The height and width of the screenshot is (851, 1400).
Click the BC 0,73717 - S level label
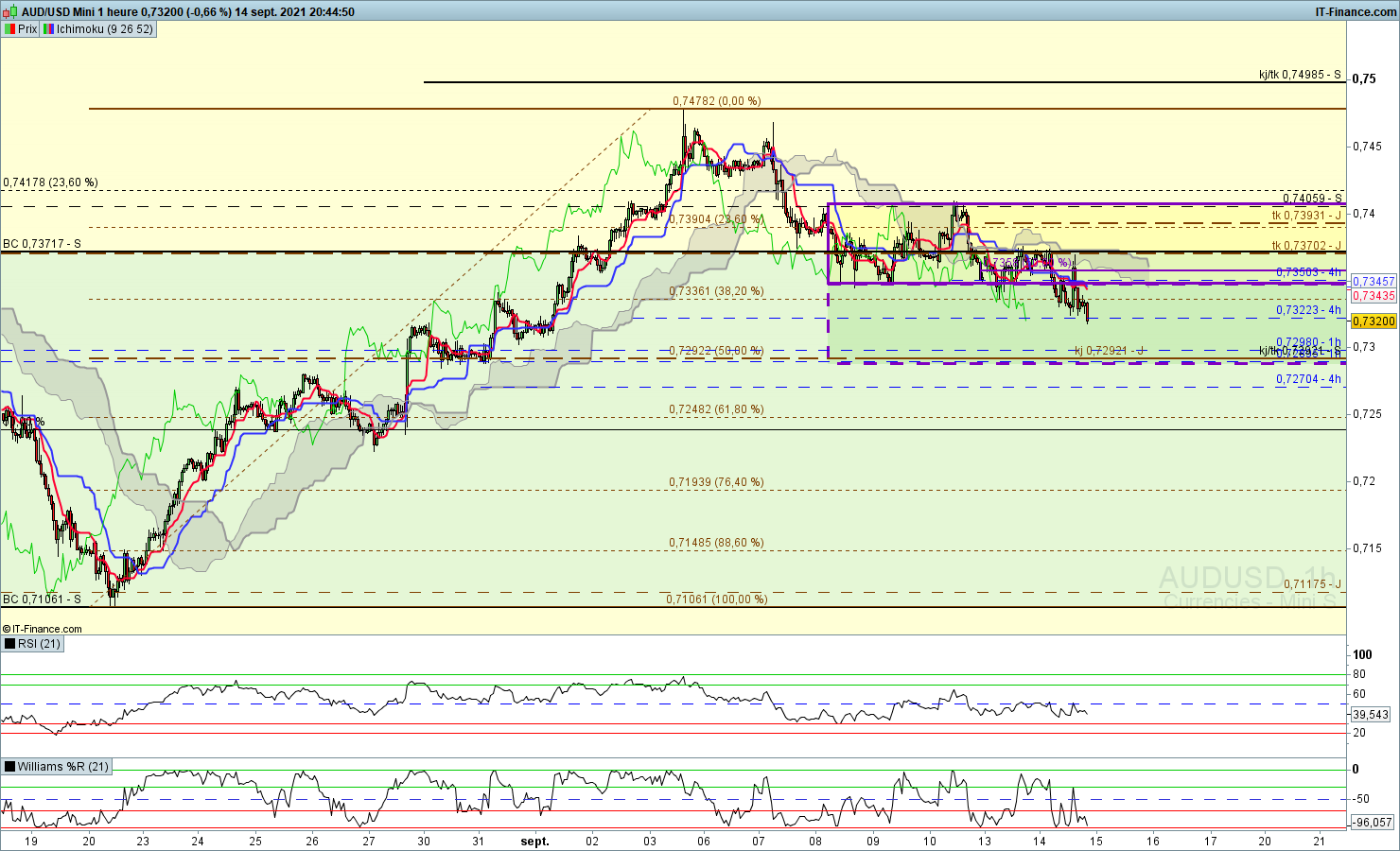tap(42, 244)
